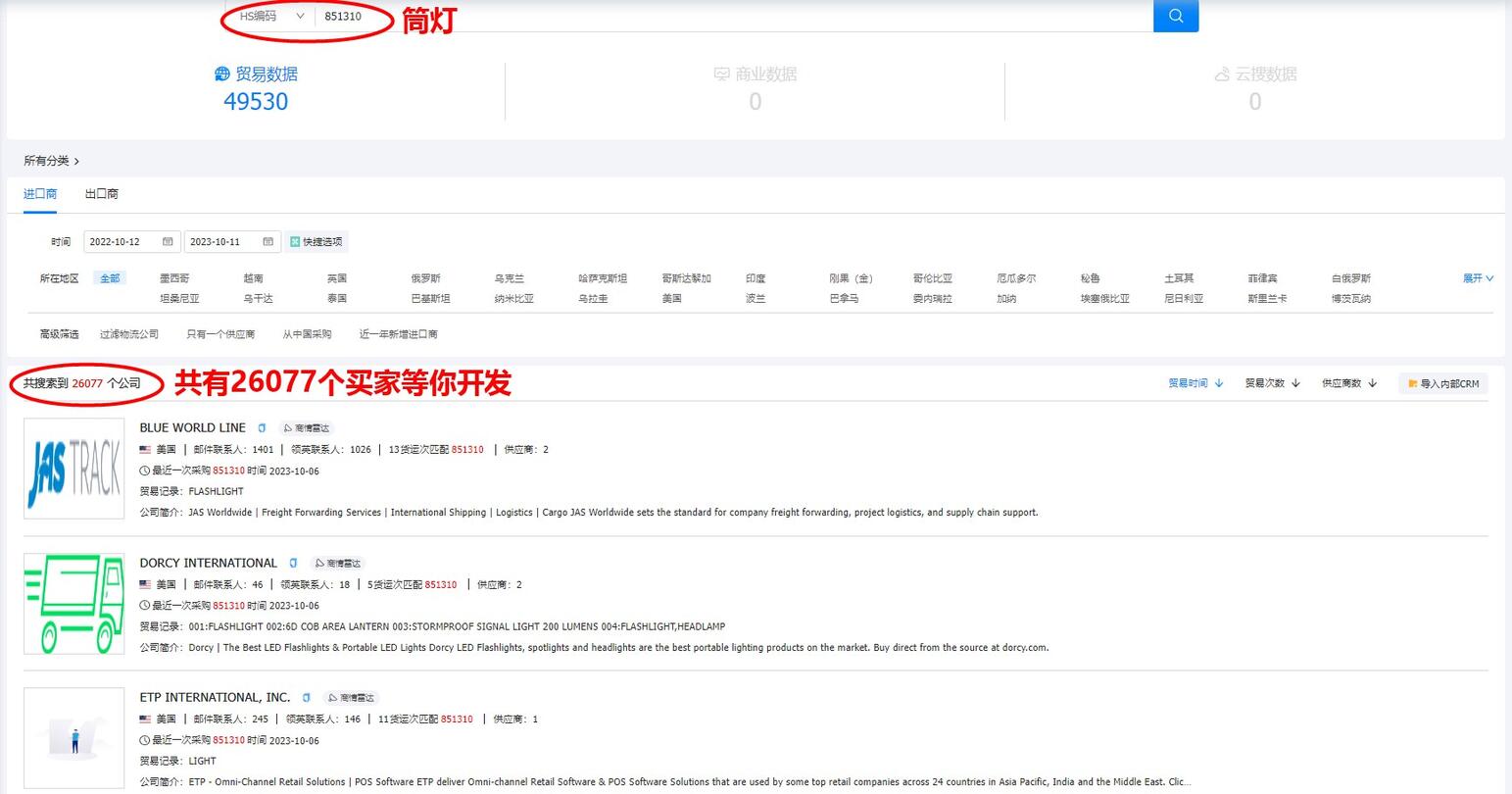Click 商情雷达 tag for ETP INTERNATIONAL
This screenshot has width=1512, height=794.
tap(351, 698)
